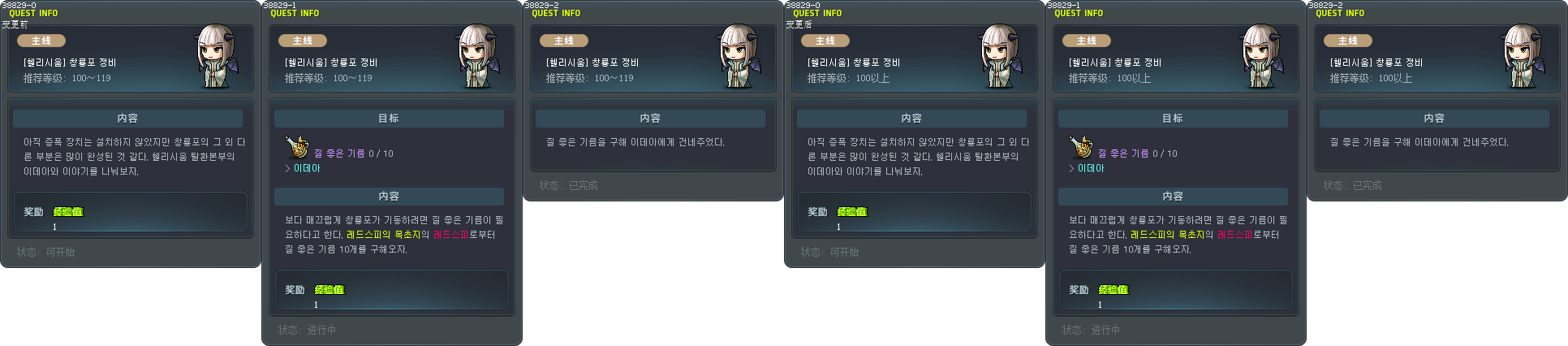Click the 目标 section header in the 100~119 panel
The height and width of the screenshot is (346, 1568).
389,119
